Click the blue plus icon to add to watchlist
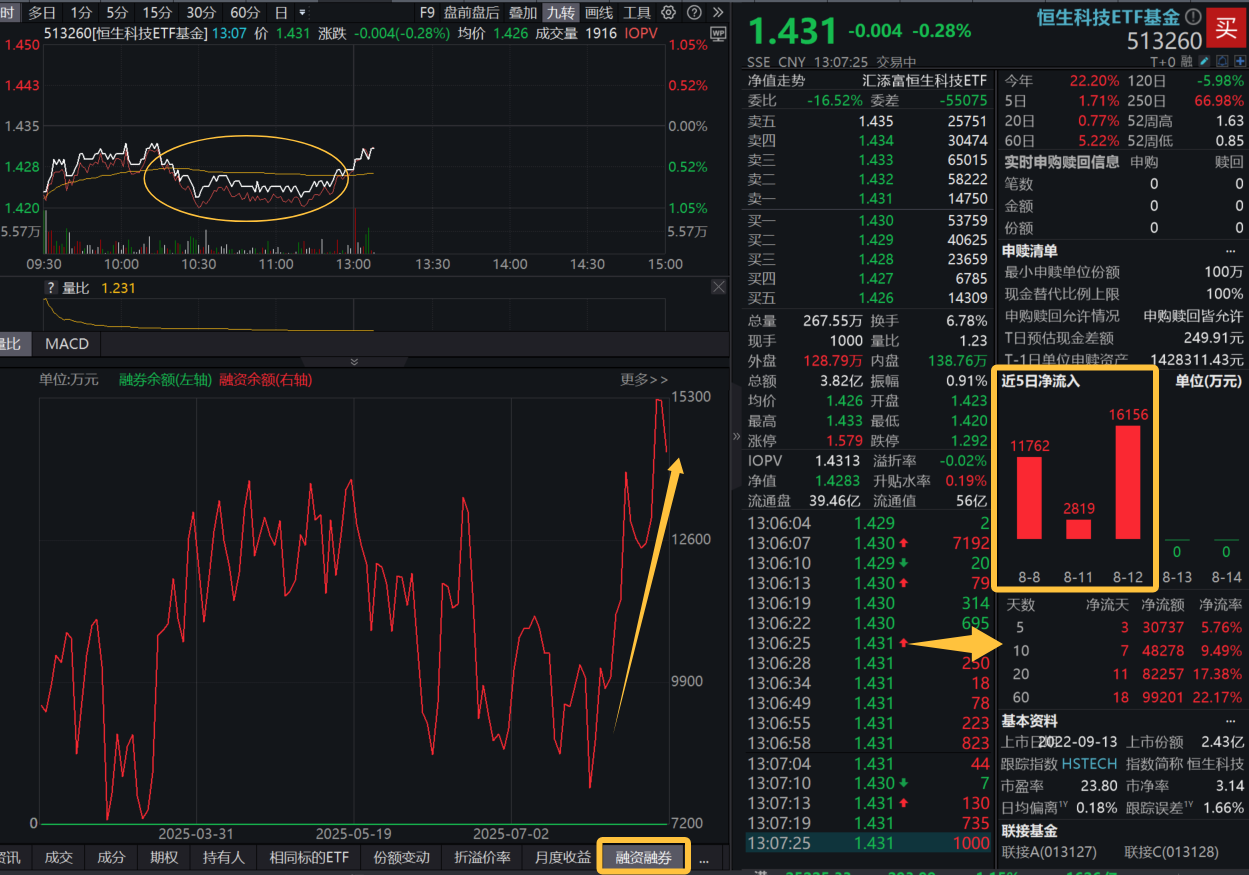This screenshot has width=1249, height=875. pyautogui.click(x=1240, y=61)
